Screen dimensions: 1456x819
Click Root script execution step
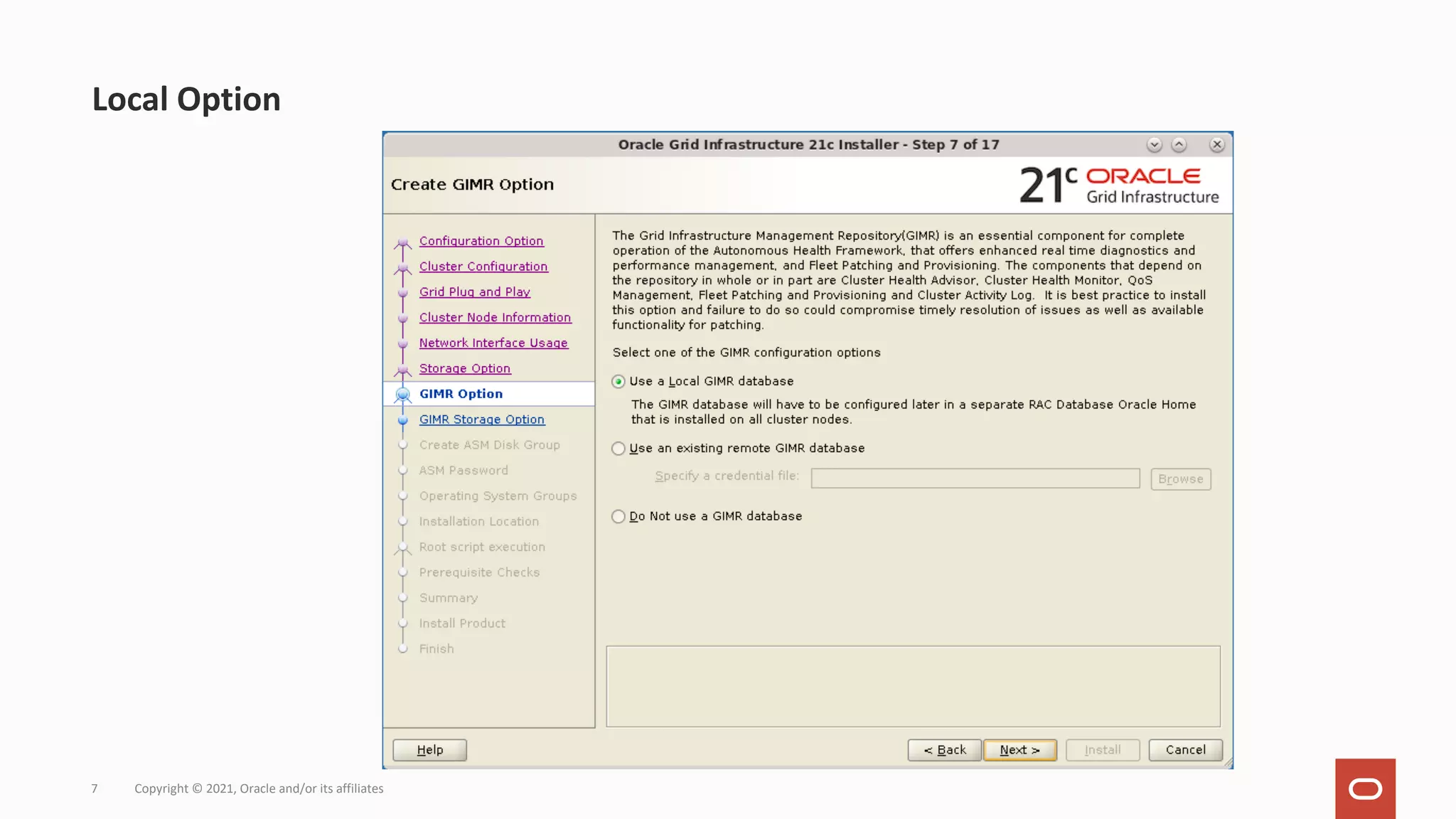(482, 547)
